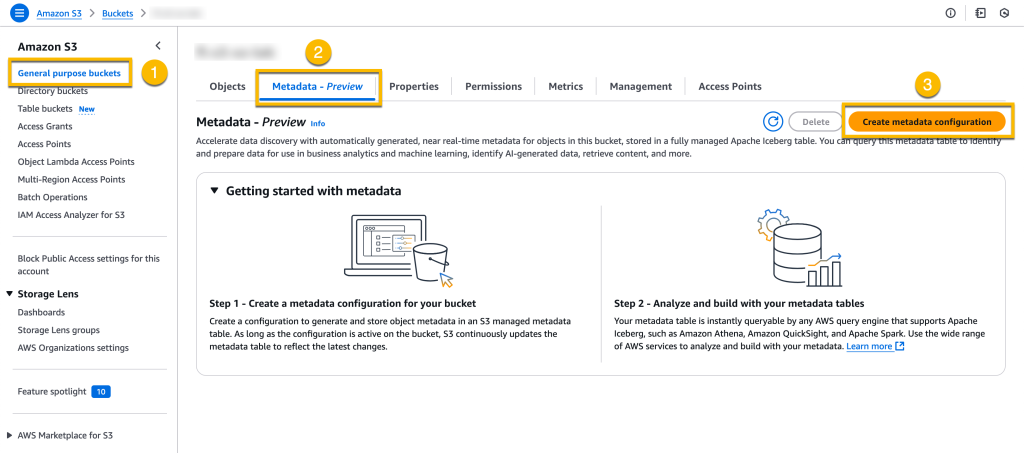Follow the Learn more link
This screenshot has height=453, width=1024.
tap(869, 346)
